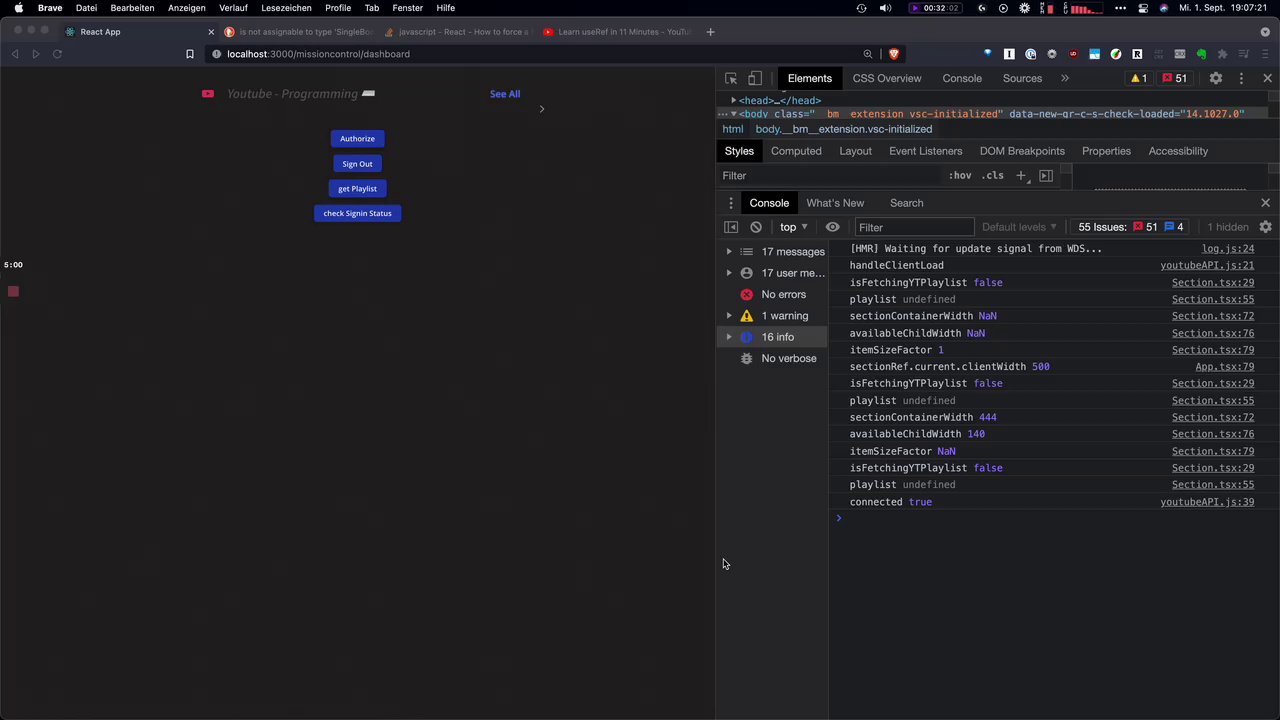Toggle the device toolbar icon
The image size is (1280, 720).
pos(755,78)
